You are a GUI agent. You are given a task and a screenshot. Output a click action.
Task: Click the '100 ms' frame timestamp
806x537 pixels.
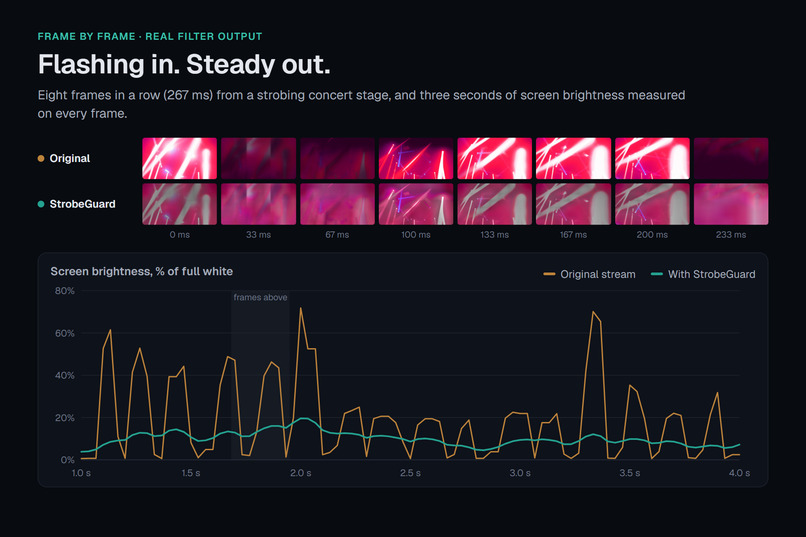(x=416, y=235)
